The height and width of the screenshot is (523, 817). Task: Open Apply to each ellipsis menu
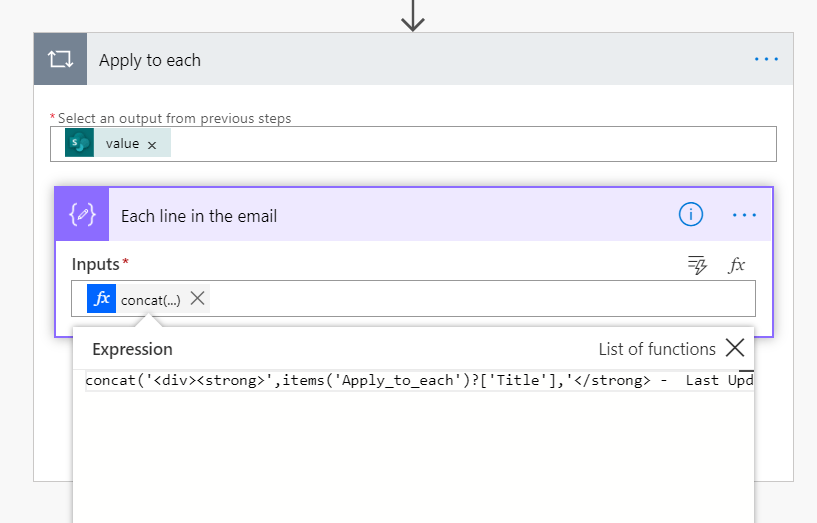(766, 59)
